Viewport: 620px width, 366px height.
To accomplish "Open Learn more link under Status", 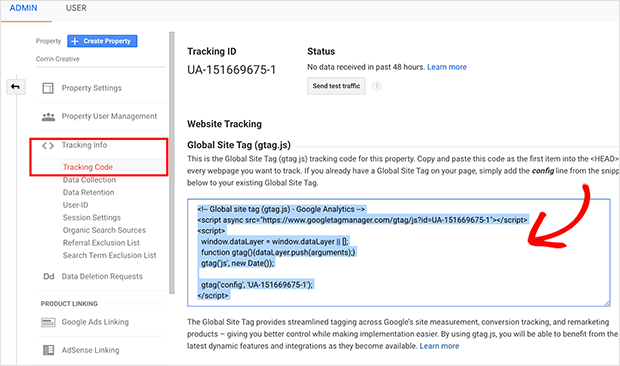I will [447, 67].
